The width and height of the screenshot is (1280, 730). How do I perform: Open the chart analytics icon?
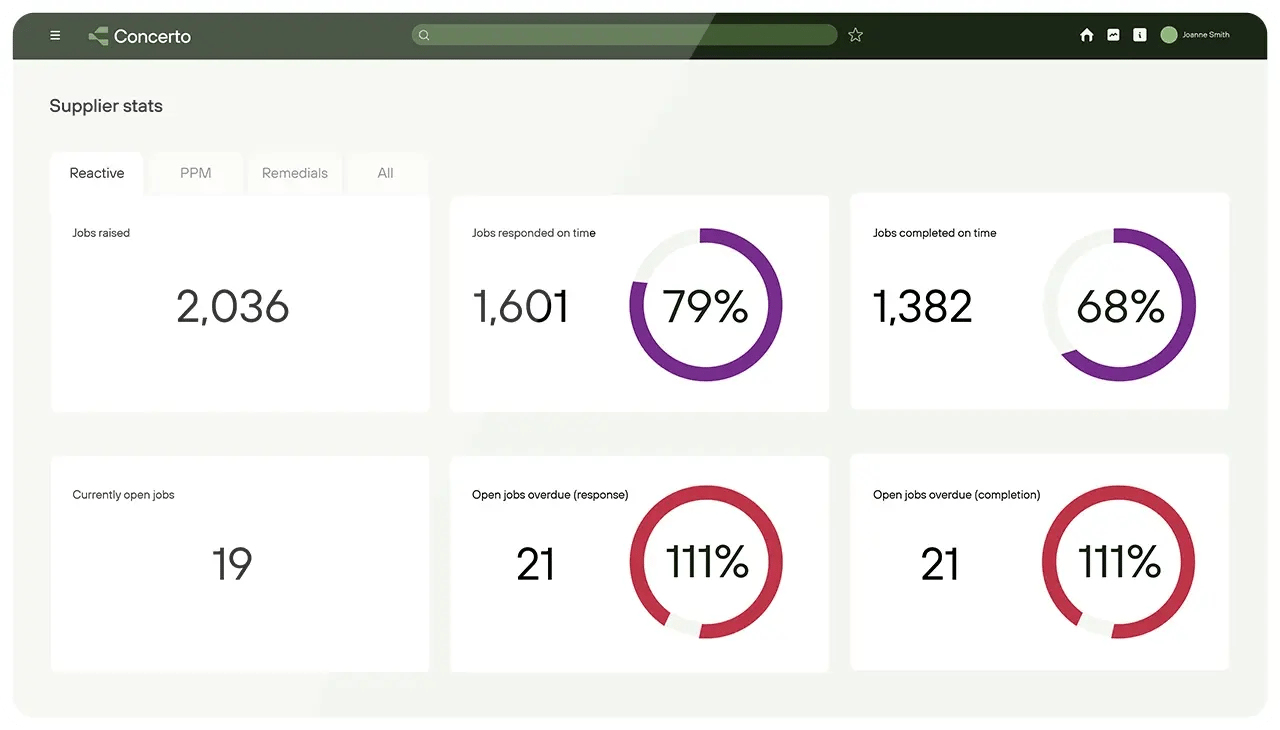point(1113,35)
